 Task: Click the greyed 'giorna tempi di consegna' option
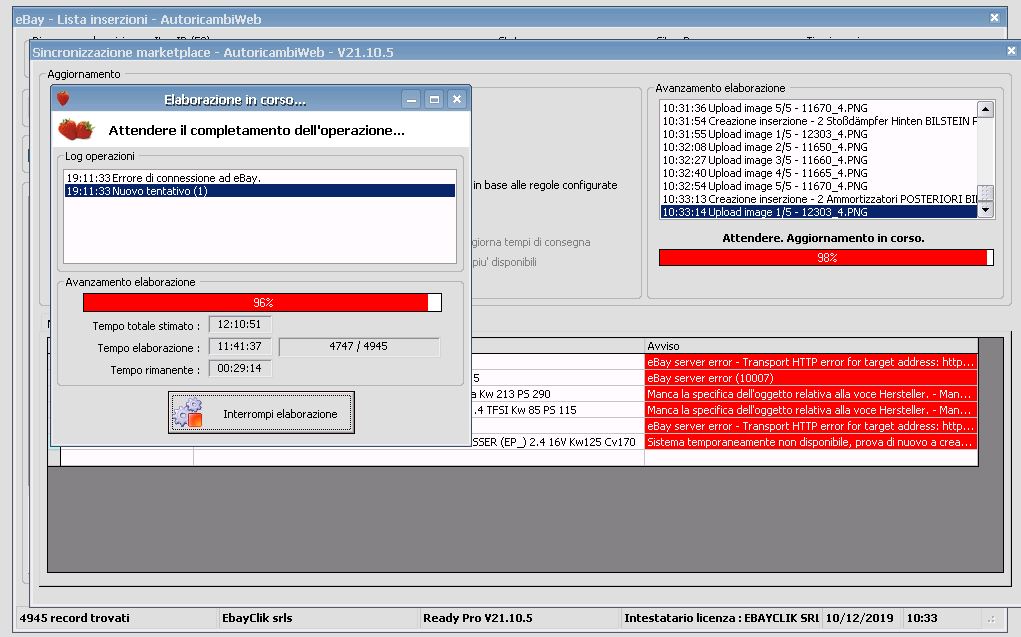coord(531,242)
